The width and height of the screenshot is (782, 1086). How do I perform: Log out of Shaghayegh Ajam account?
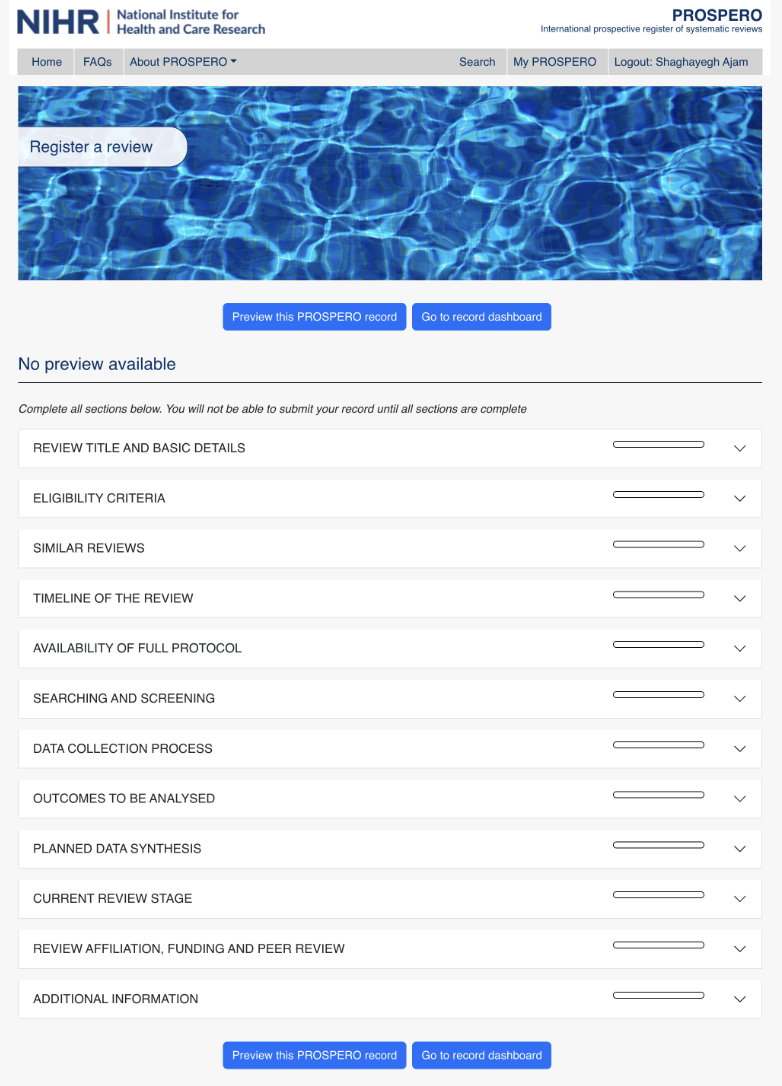(x=680, y=62)
